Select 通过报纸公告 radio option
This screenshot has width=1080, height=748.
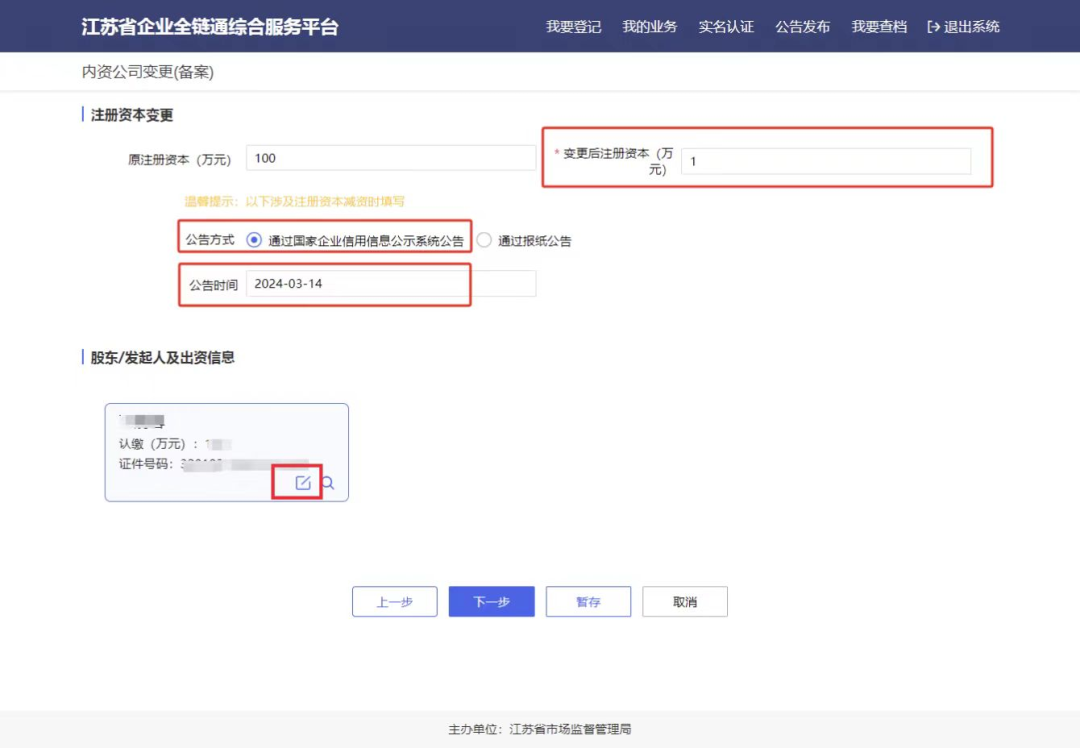pos(484,239)
